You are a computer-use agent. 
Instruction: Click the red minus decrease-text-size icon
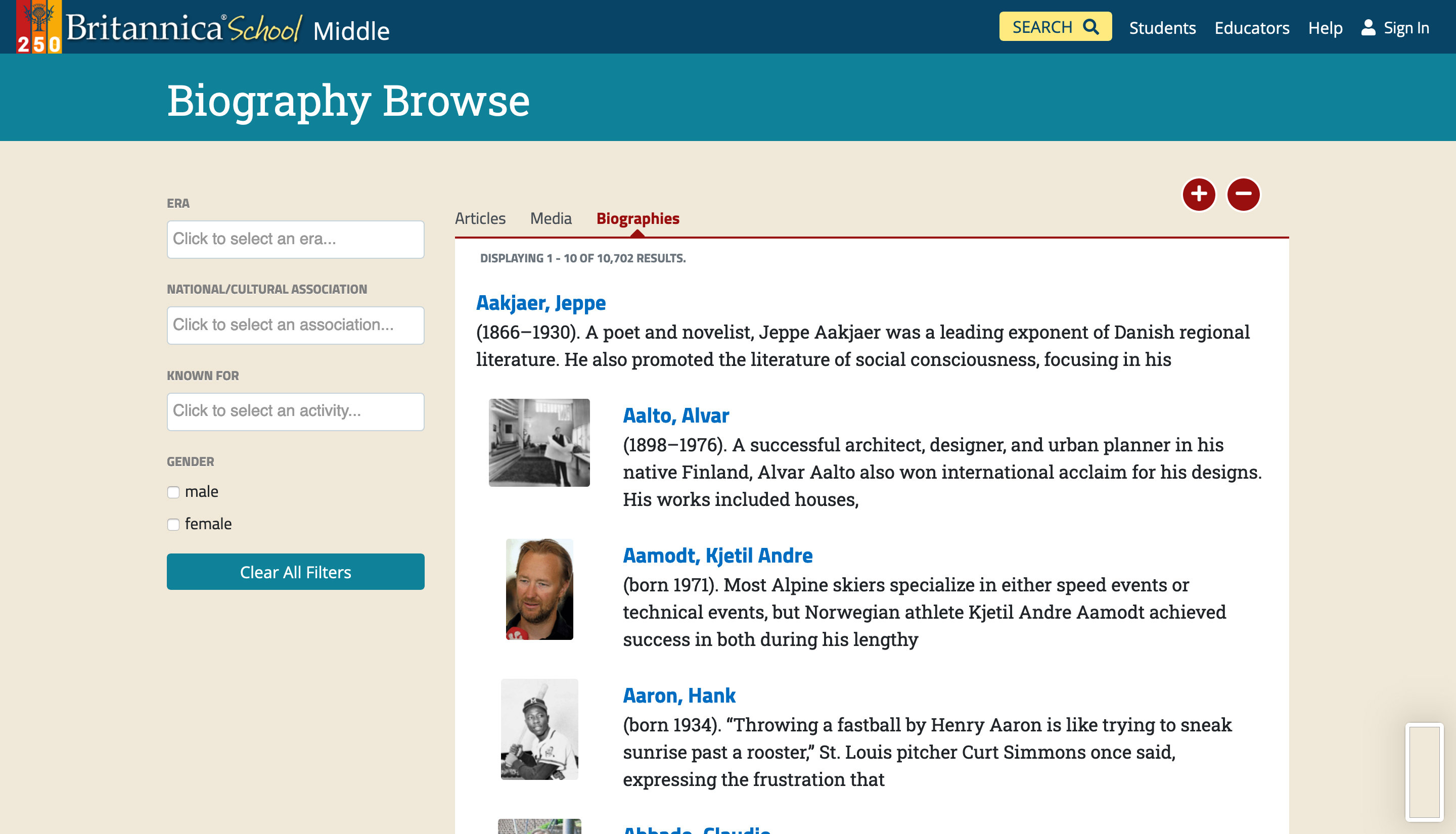click(1243, 195)
